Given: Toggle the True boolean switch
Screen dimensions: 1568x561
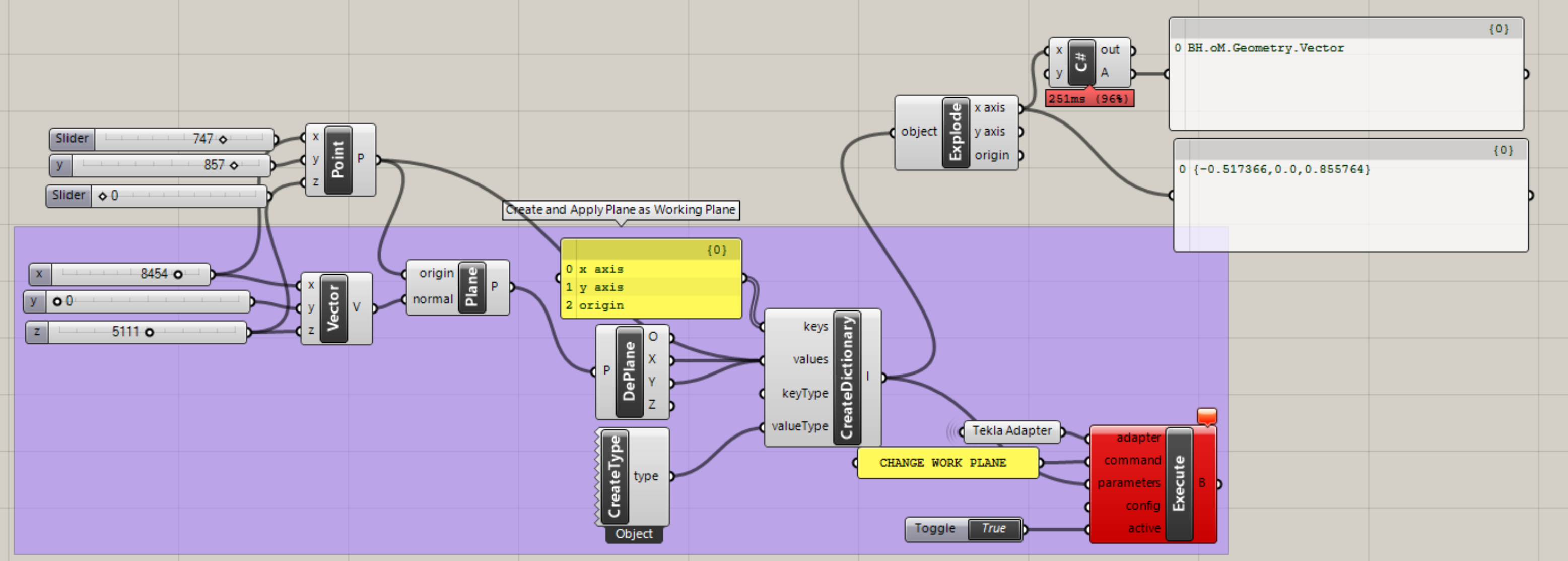Looking at the screenshot, I should [x=994, y=528].
